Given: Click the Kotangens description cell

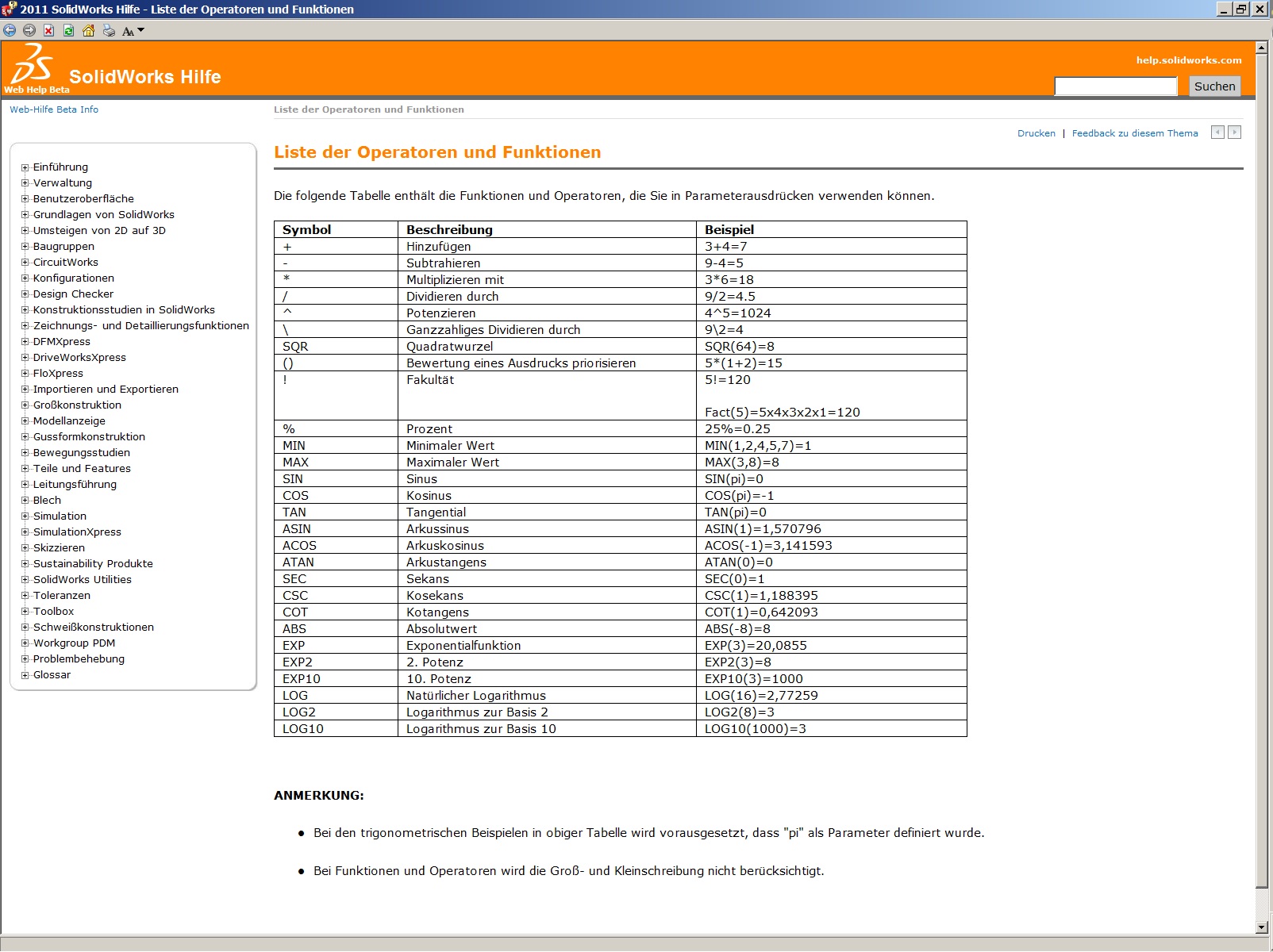Looking at the screenshot, I should click(547, 612).
